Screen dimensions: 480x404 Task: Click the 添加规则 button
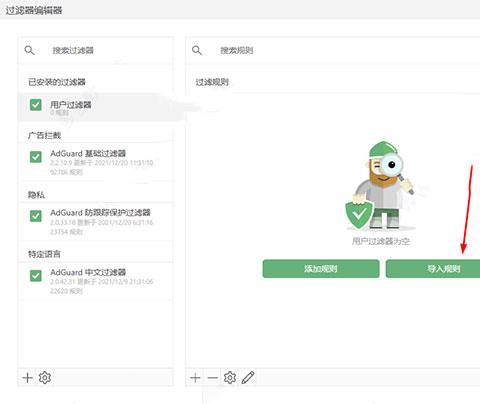pos(321,269)
